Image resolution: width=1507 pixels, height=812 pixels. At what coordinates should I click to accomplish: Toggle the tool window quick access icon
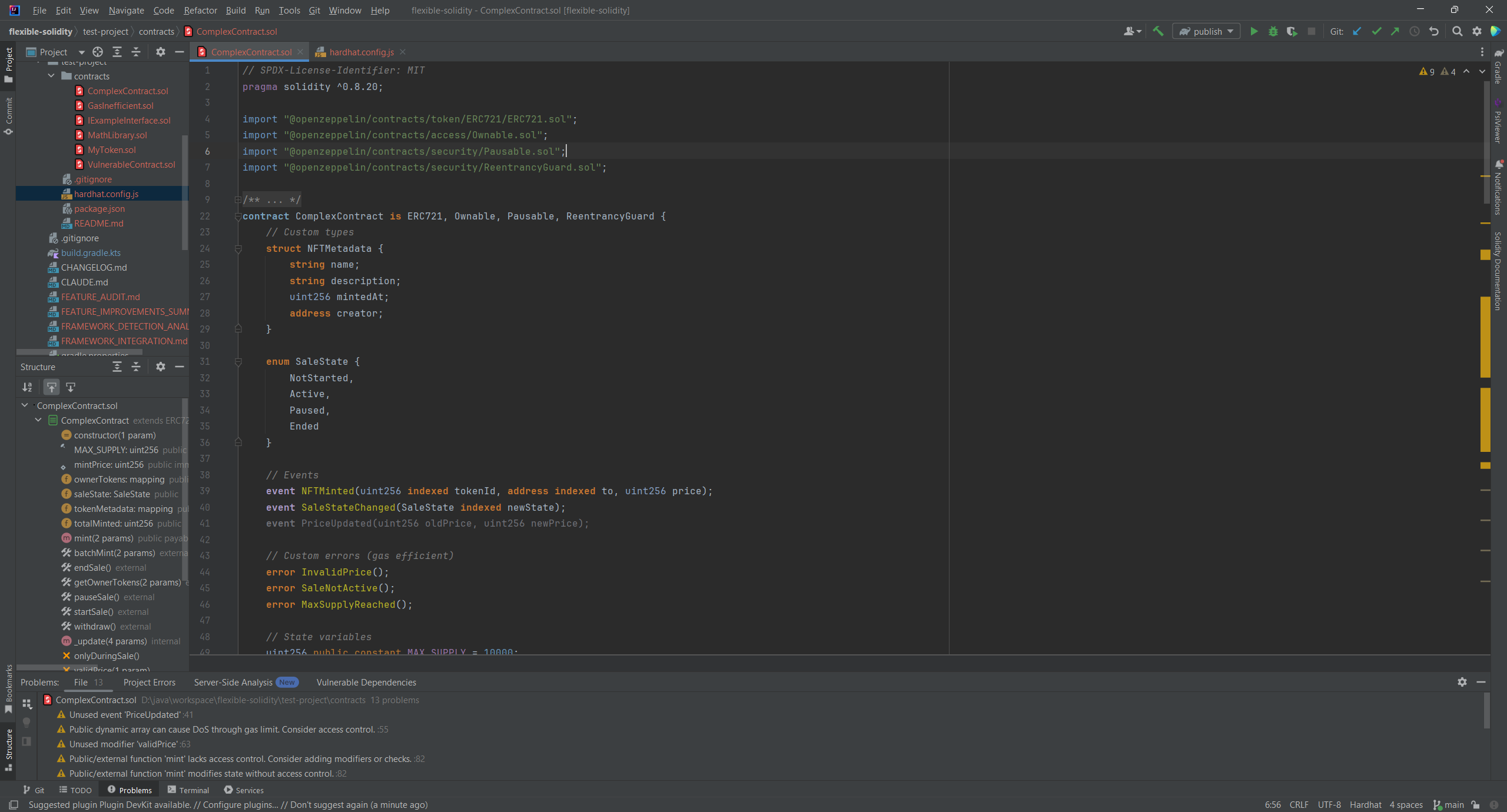[x=14, y=805]
